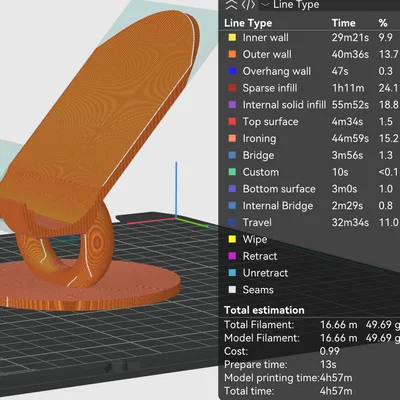
Task: Select the Bridge line type label
Action: coord(258,155)
